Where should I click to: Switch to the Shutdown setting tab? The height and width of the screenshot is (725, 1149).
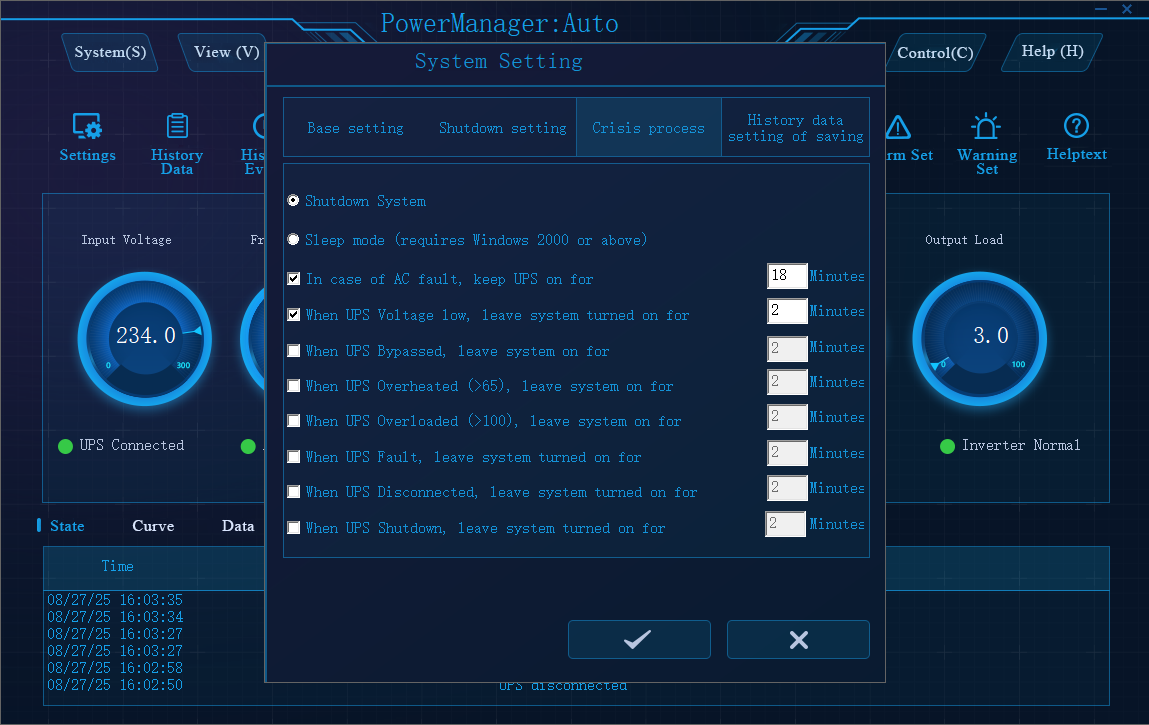(x=502, y=128)
